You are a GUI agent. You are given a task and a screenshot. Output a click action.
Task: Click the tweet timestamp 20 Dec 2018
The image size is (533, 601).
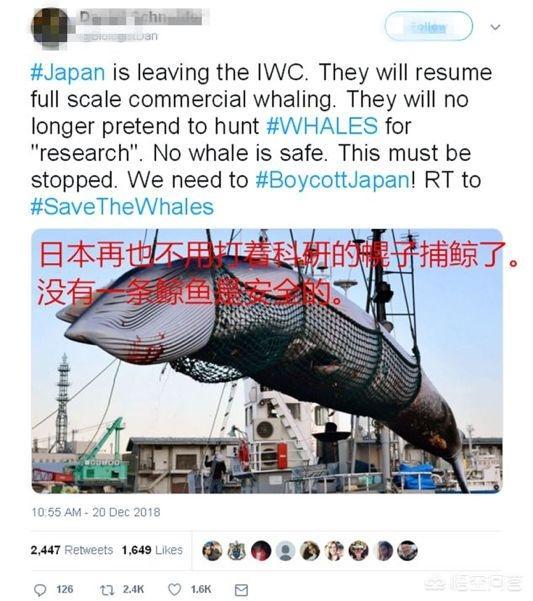[x=96, y=512]
